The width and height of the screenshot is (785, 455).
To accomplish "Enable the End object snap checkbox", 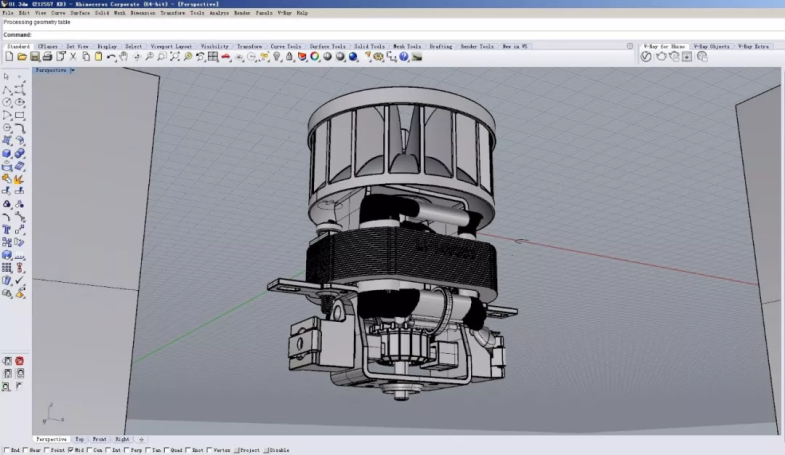I will 5,450.
